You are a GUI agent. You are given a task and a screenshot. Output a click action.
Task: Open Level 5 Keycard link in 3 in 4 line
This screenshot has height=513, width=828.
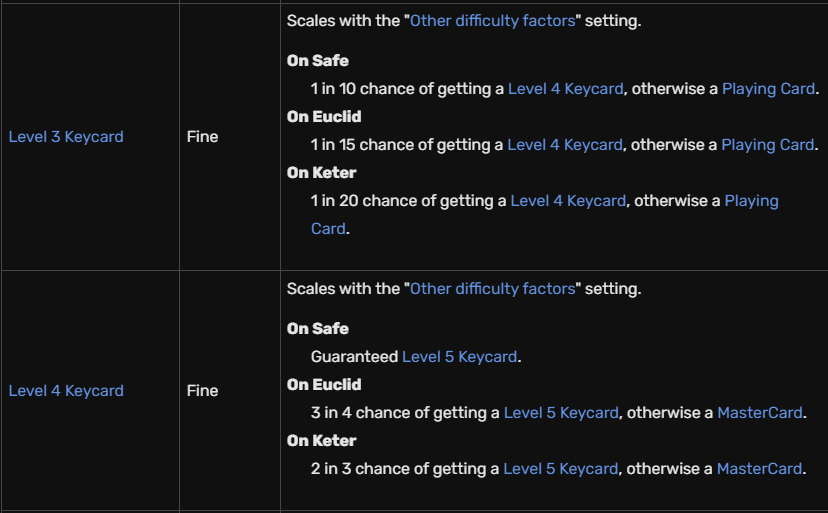pos(561,413)
